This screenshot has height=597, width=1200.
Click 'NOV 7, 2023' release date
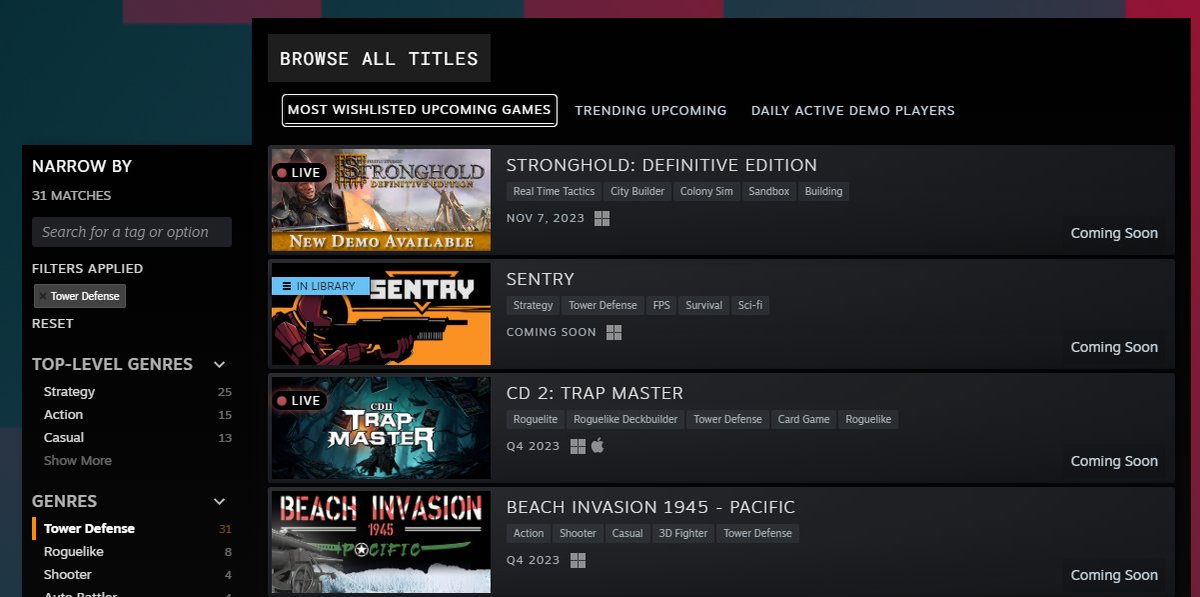pyautogui.click(x=546, y=218)
